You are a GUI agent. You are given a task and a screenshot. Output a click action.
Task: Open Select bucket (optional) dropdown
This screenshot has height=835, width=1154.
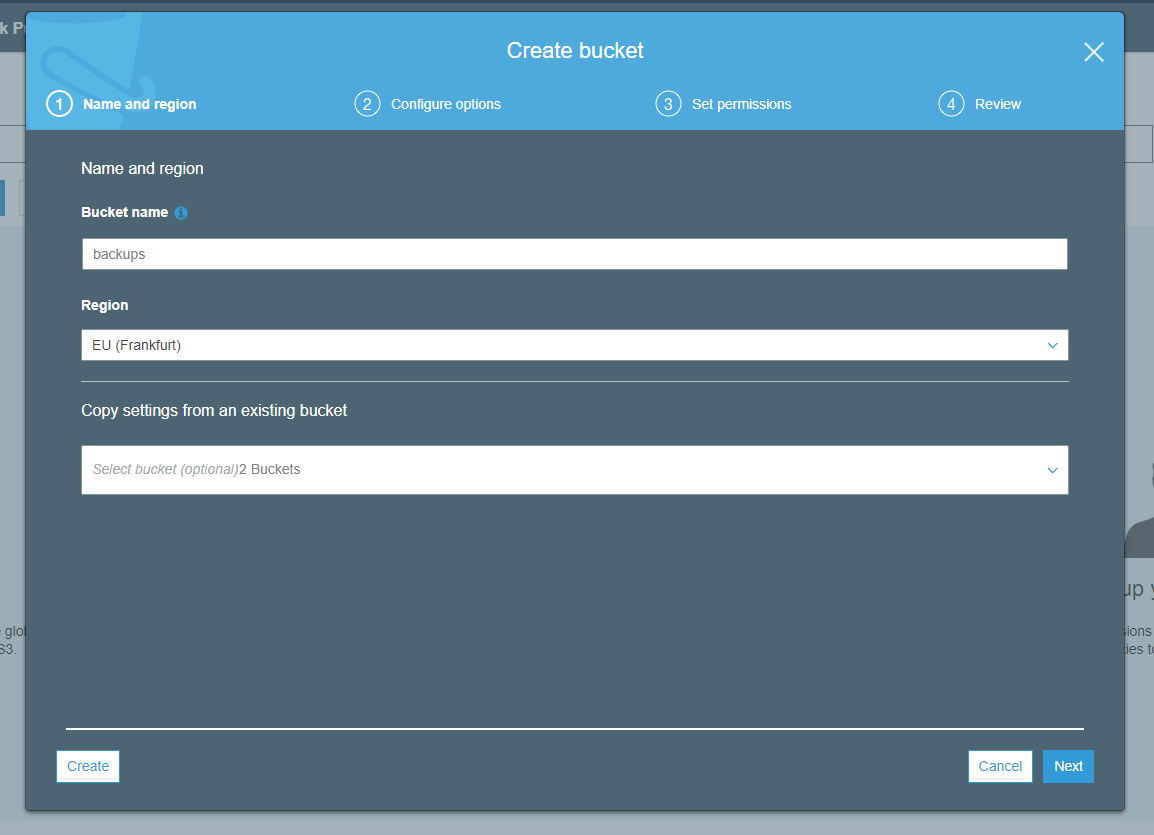click(575, 469)
